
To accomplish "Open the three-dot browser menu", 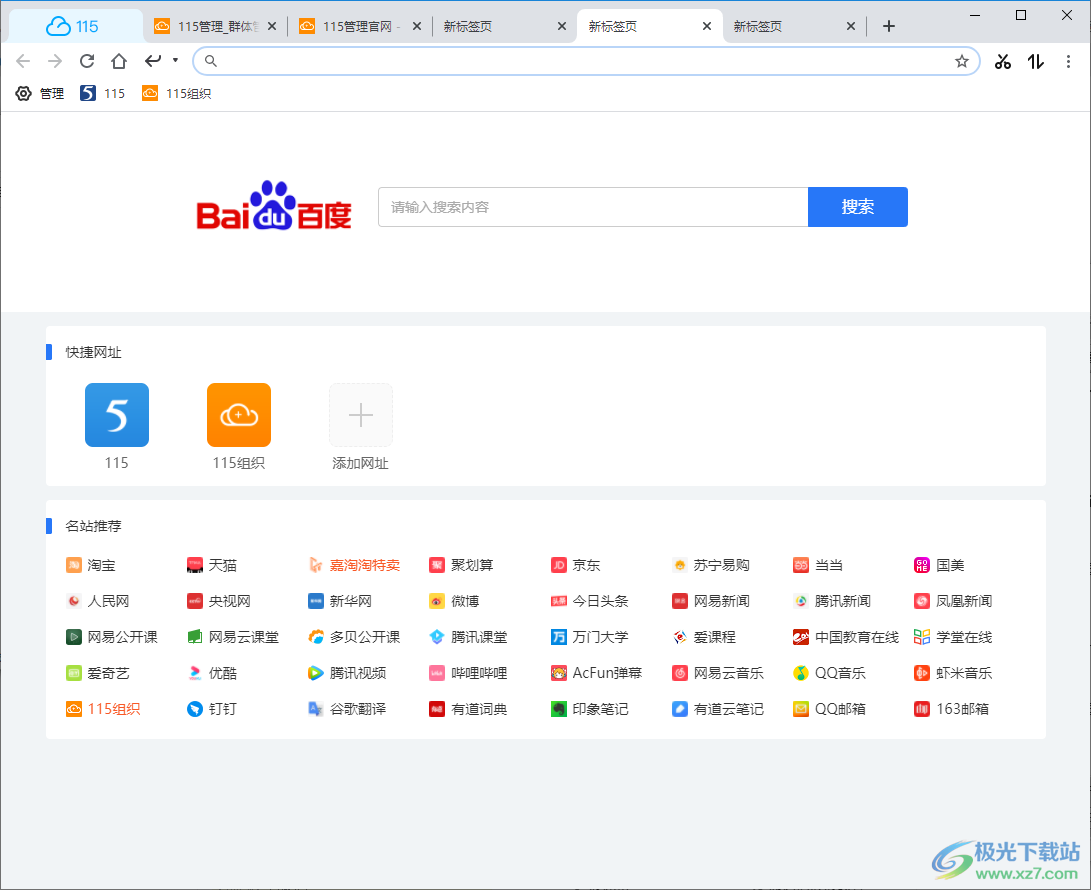I will [x=1068, y=62].
